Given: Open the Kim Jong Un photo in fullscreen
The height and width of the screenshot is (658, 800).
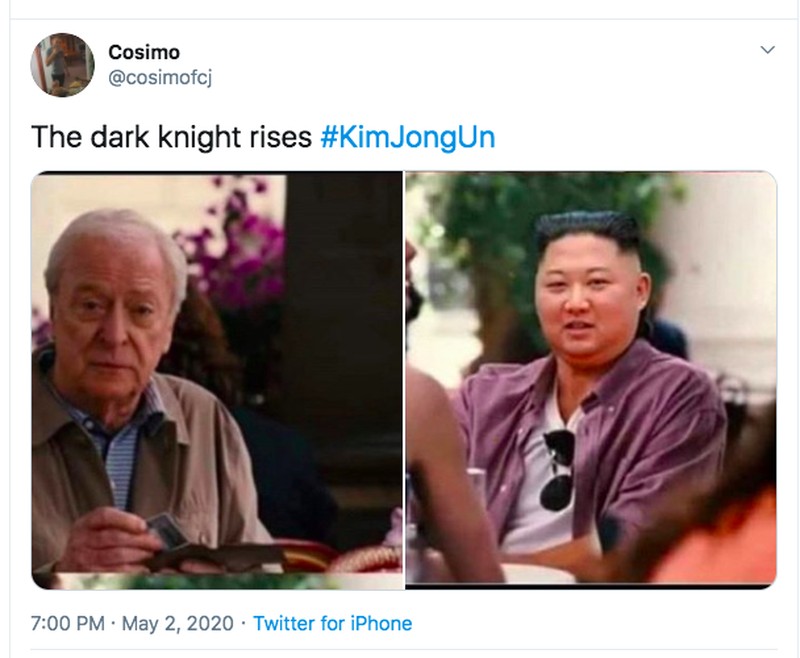Looking at the screenshot, I should click(590, 378).
